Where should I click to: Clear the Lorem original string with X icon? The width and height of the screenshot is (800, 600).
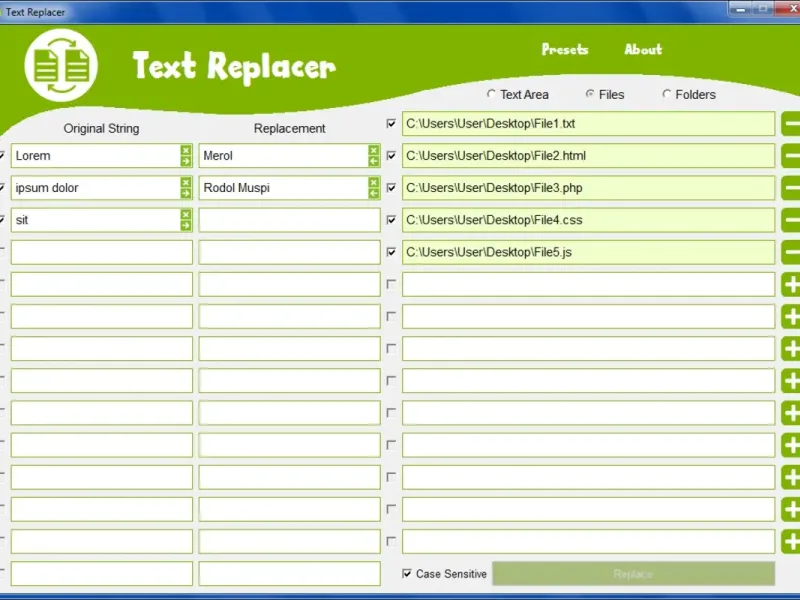[x=186, y=150]
